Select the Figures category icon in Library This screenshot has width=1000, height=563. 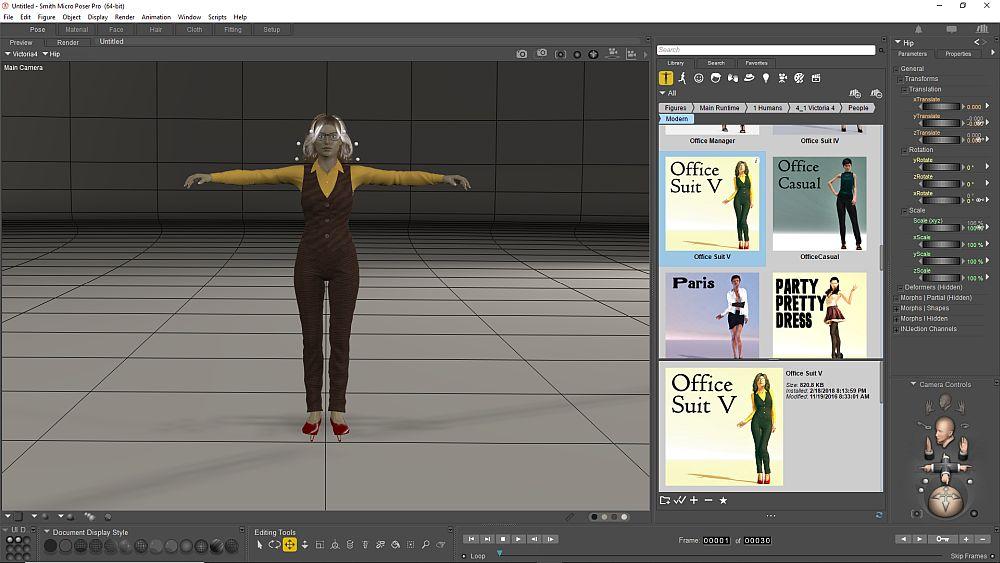pyautogui.click(x=666, y=78)
